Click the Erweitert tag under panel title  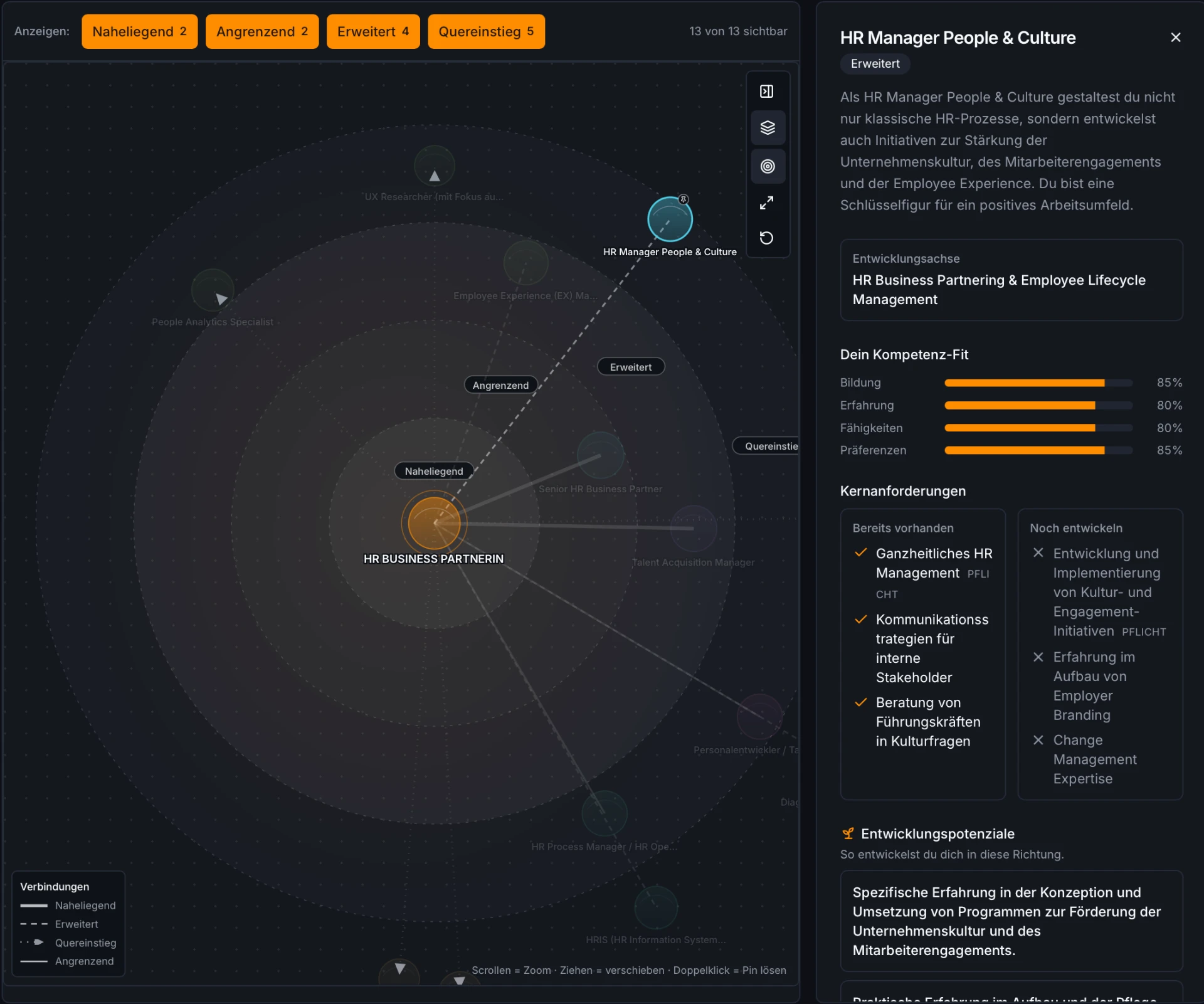click(875, 63)
